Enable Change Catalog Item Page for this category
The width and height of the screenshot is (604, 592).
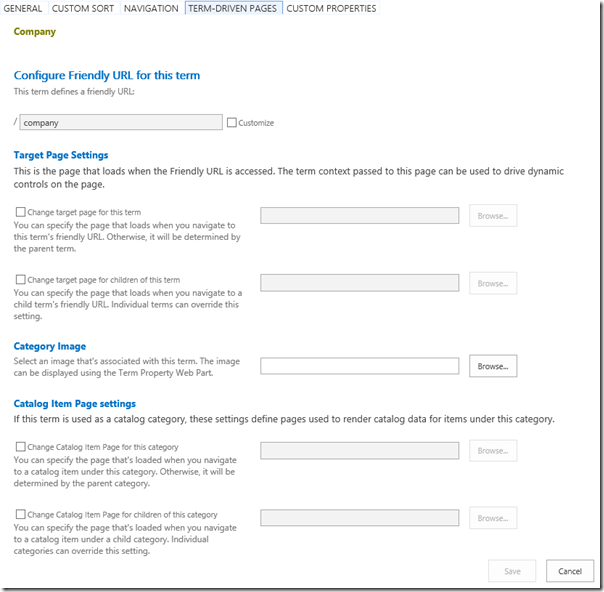[x=21, y=447]
